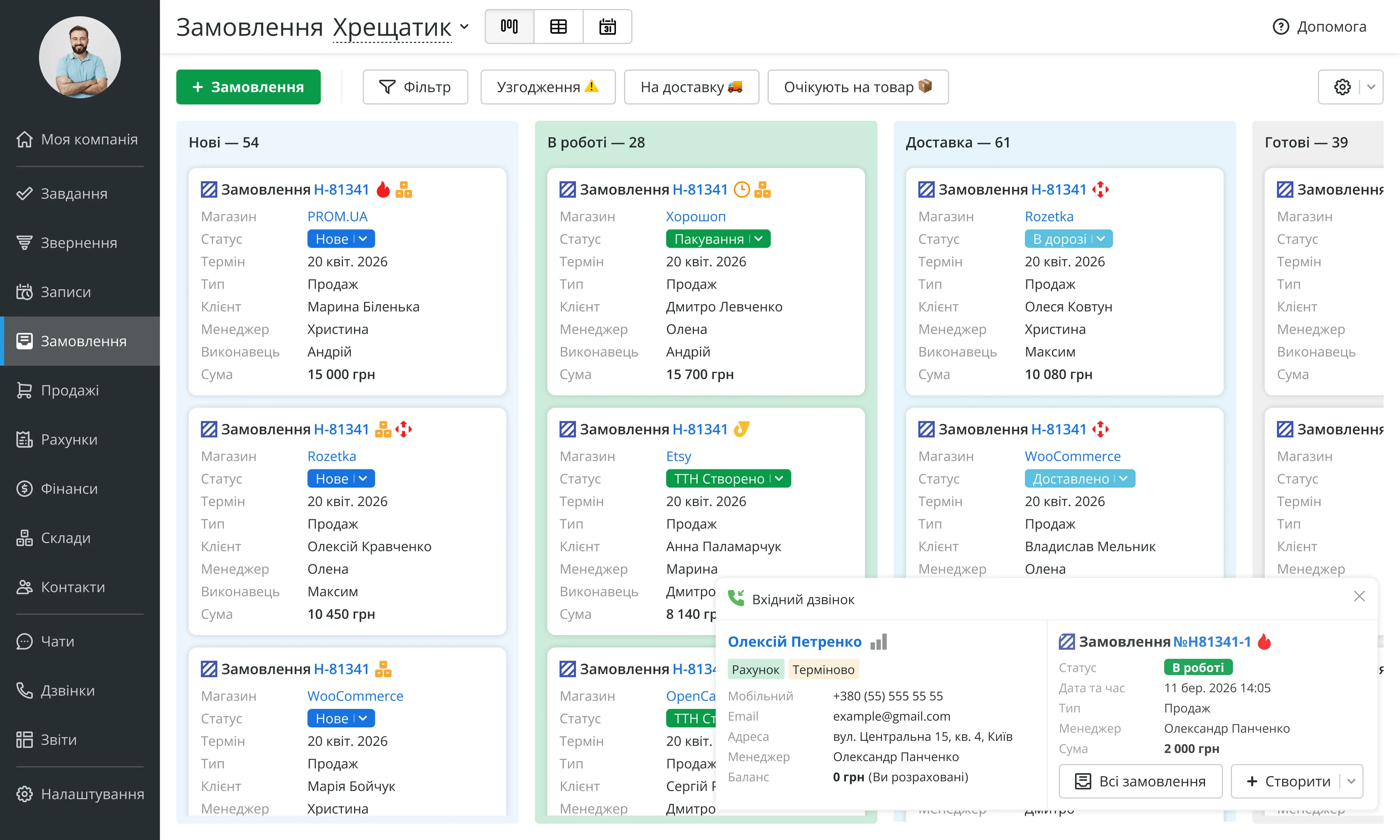Open order H-81341 for Дмитро Левченко
Viewport: 1400px width, 840px height.
coord(700,189)
